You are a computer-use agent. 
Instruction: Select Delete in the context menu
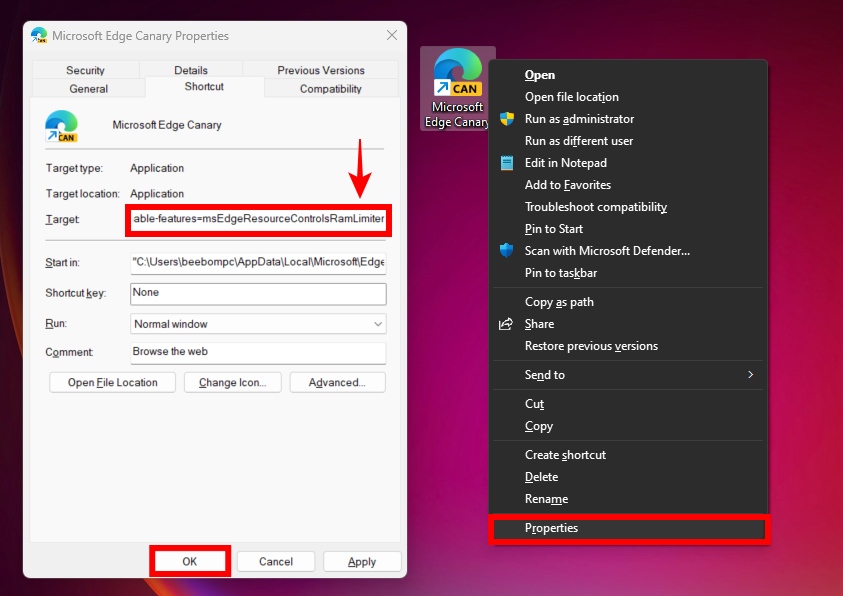tap(627, 477)
